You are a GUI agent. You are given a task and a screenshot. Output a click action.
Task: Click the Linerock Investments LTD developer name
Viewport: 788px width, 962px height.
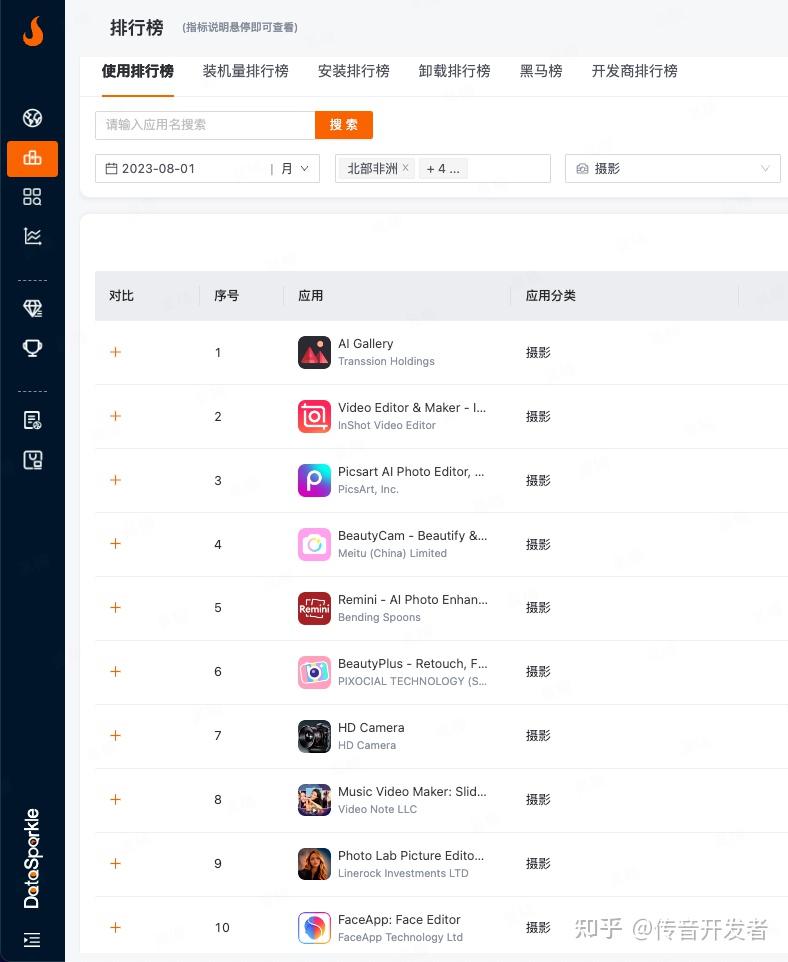pos(403,873)
